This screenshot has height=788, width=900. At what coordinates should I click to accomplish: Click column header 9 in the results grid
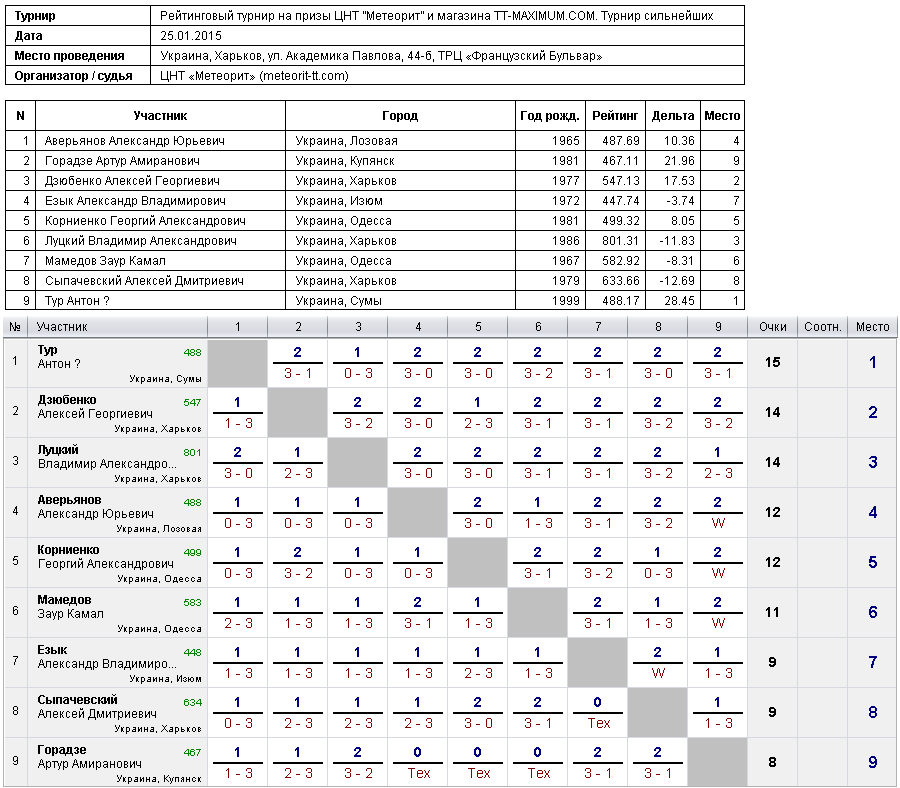point(718,327)
